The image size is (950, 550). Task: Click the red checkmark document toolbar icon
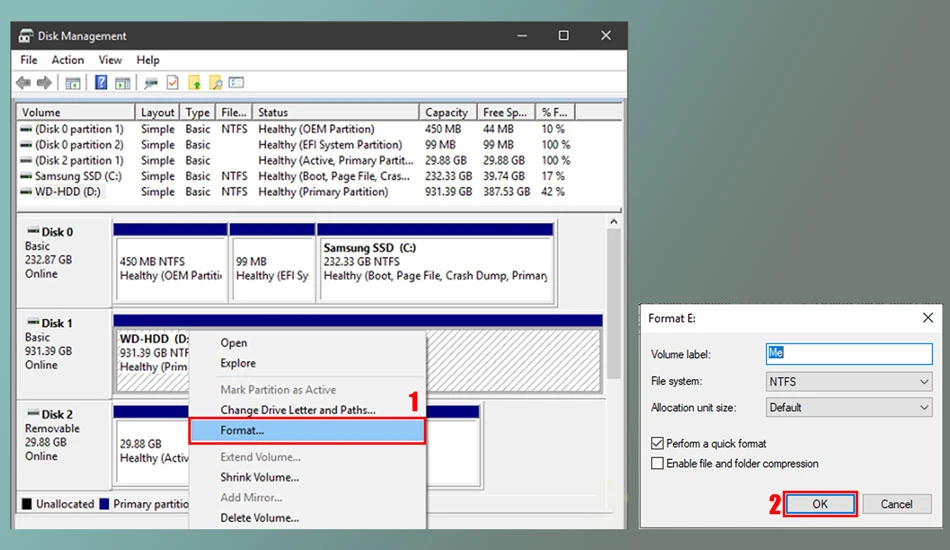pos(173,82)
